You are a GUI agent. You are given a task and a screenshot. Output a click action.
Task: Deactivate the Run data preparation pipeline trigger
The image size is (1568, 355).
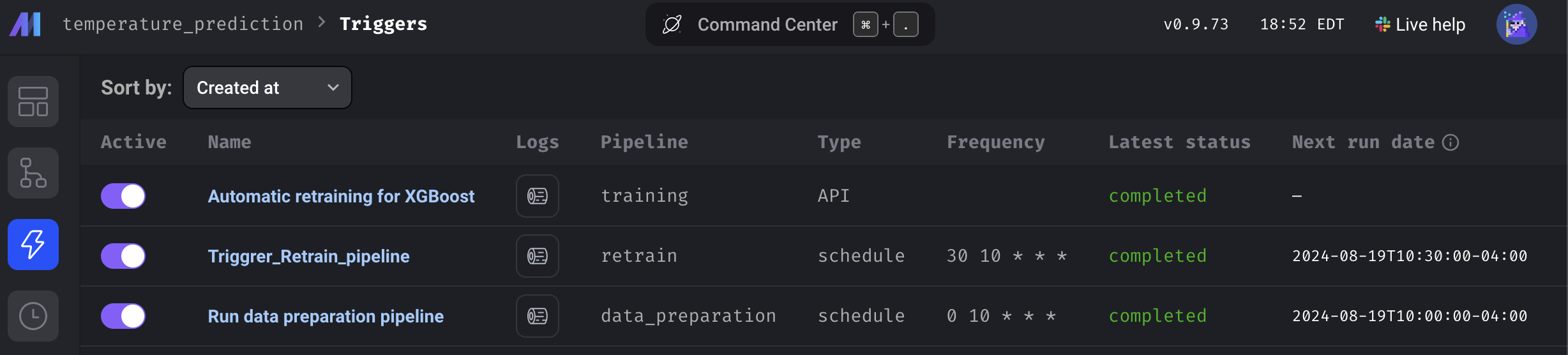(x=123, y=316)
